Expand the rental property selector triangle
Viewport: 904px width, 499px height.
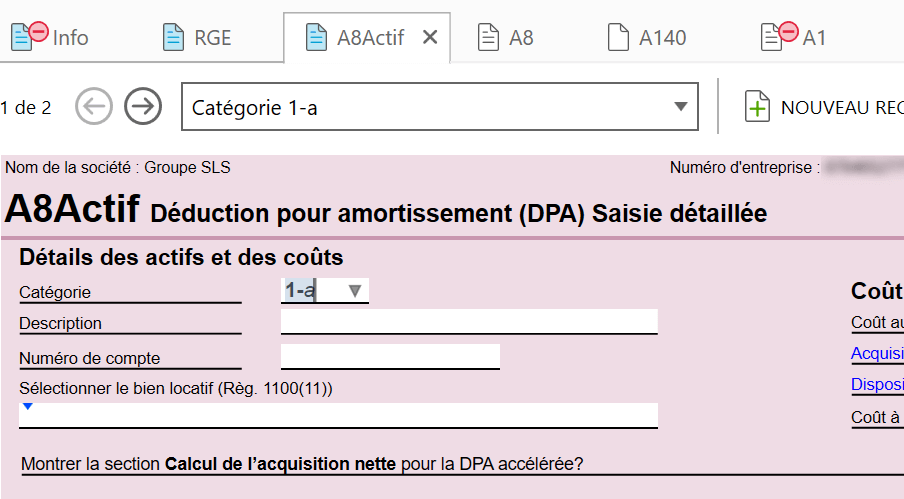[x=27, y=407]
